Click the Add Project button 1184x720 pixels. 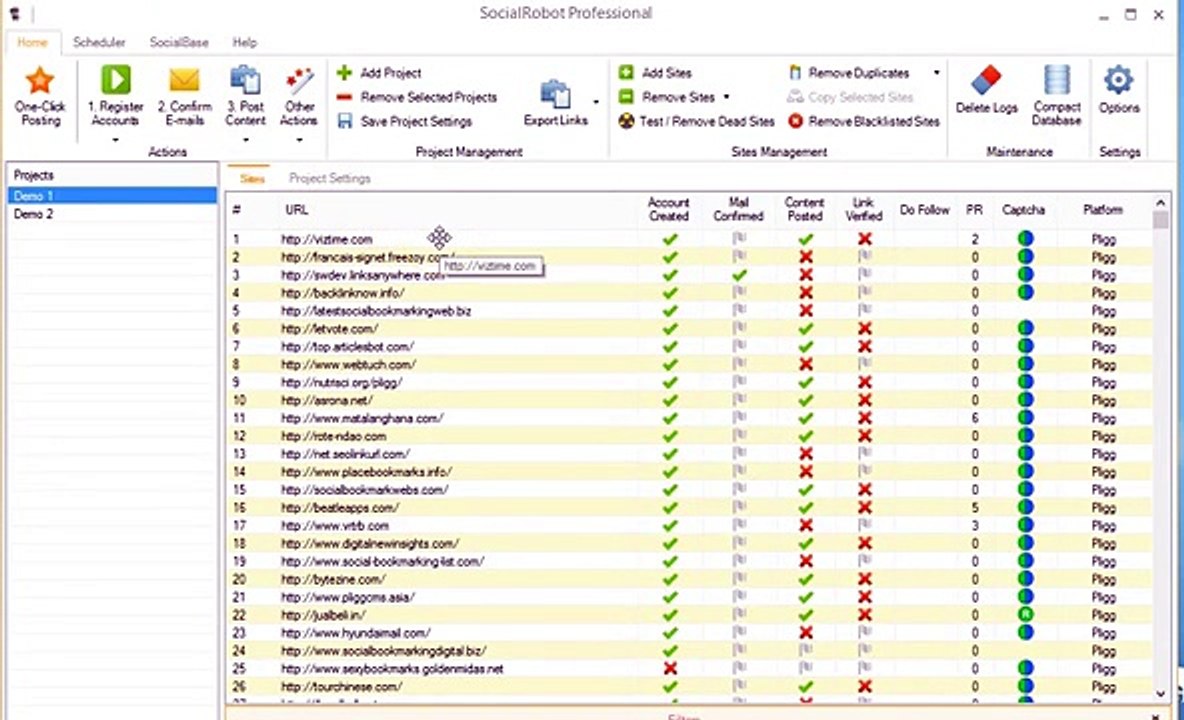pos(379,73)
